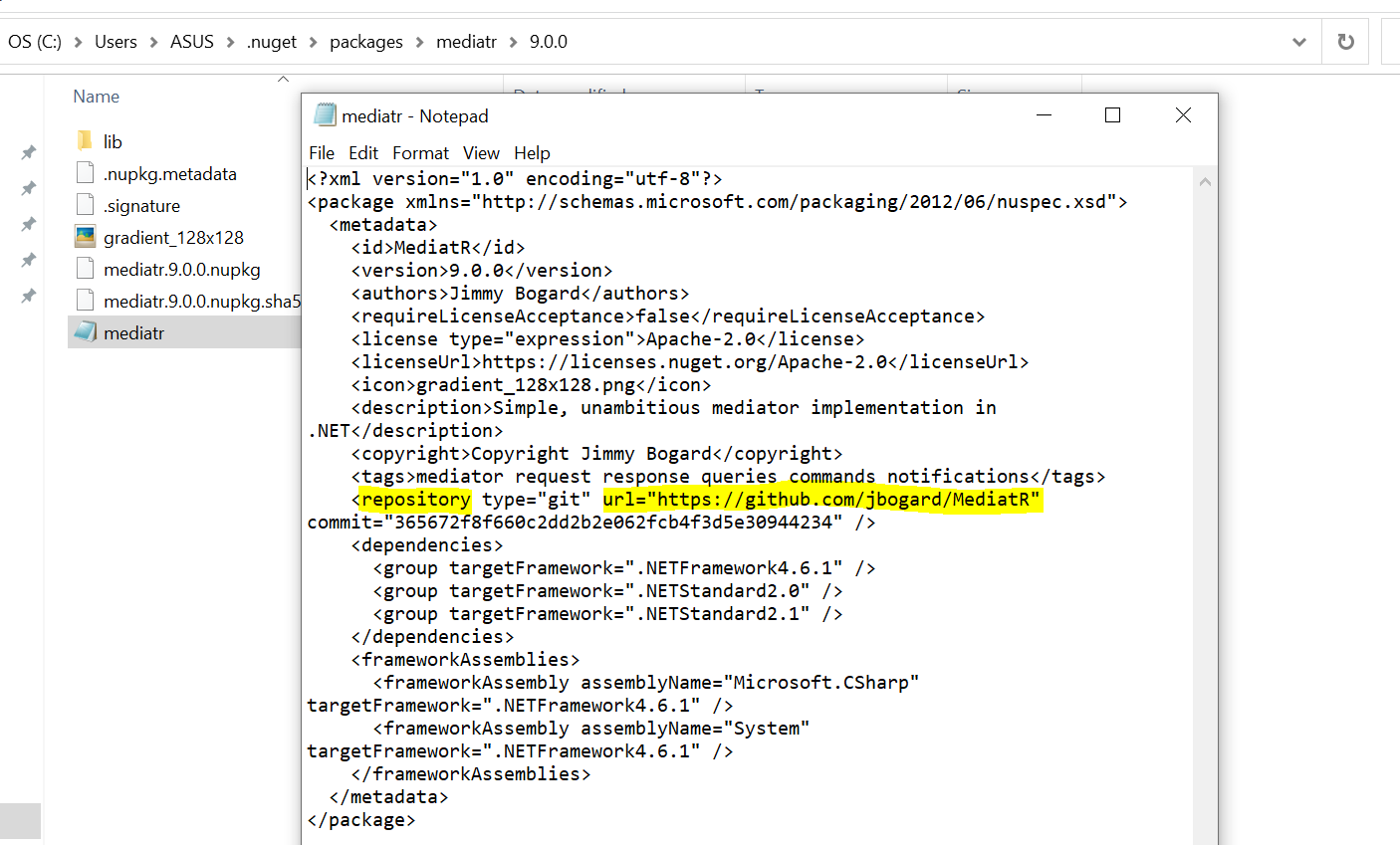Select the mediatr.9.0.0.nupkg.sha512 file icon
This screenshot has width=1400, height=845.
pos(86,301)
